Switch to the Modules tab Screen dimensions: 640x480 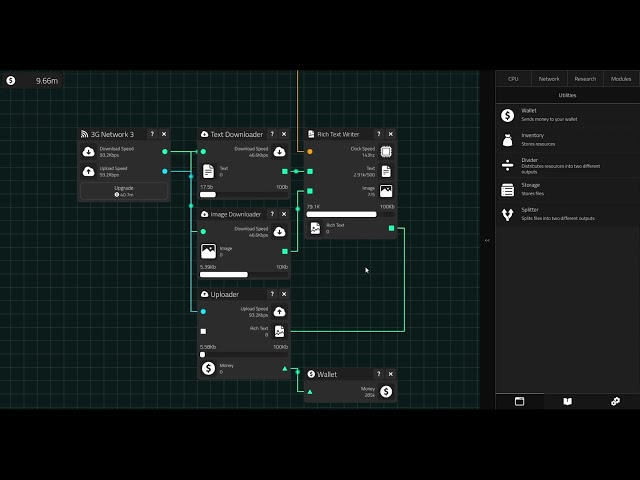click(x=621, y=79)
